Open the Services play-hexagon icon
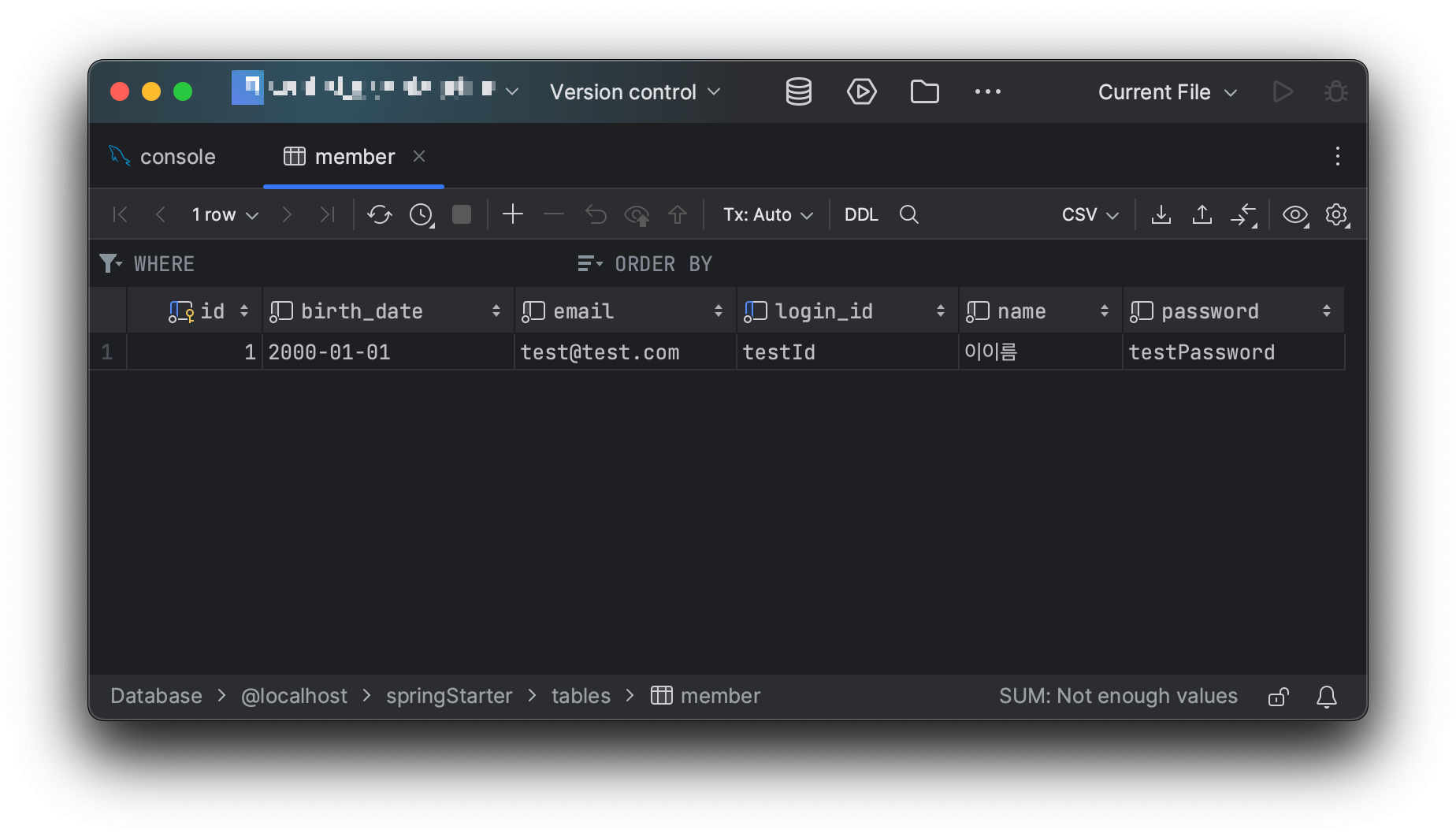The height and width of the screenshot is (837, 1456). (861, 91)
